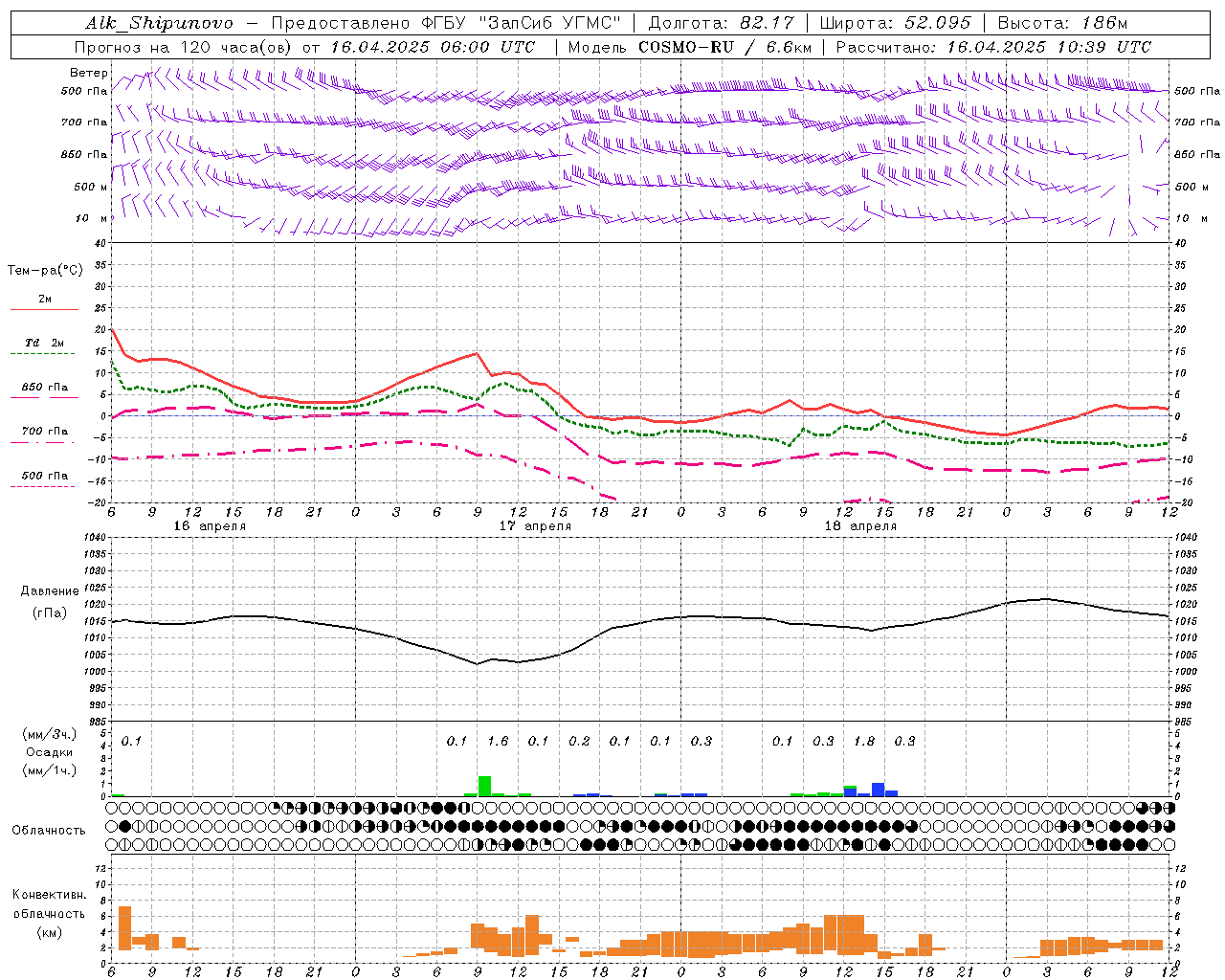Screen dimensions: 1225x980
Task: Click the model label COSMO-RU / 6.6км
Action: (x=724, y=47)
